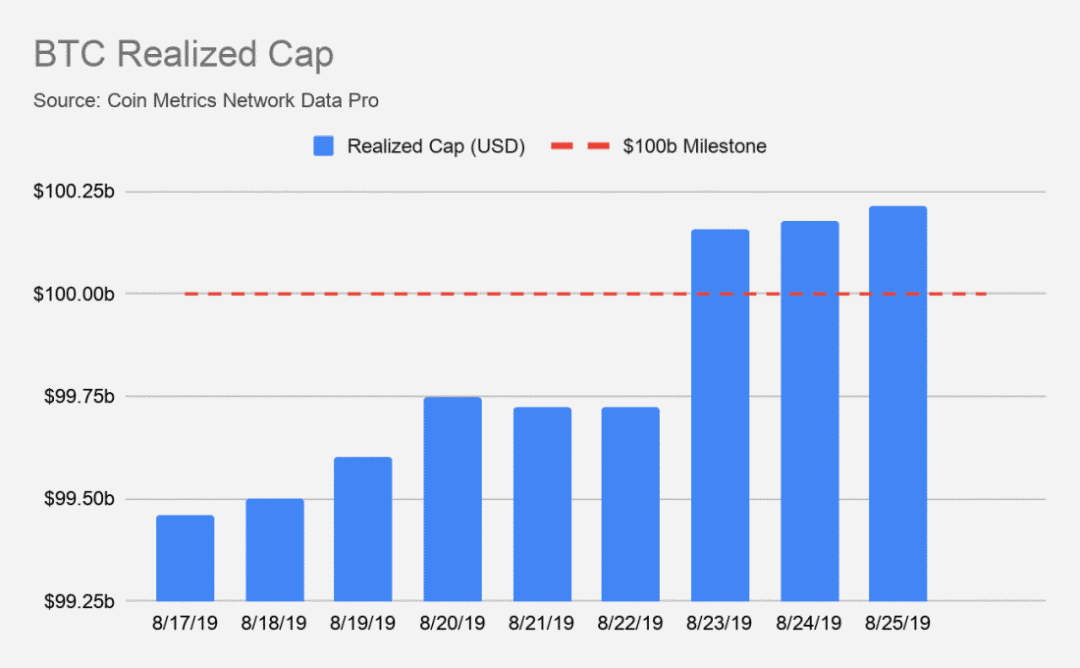This screenshot has width=1080, height=668.
Task: Select the tallest 8/25/19 bar
Action: (897, 404)
